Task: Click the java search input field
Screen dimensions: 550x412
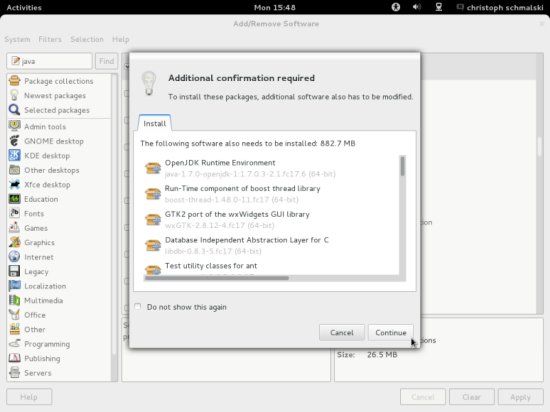Action: click(x=49, y=61)
